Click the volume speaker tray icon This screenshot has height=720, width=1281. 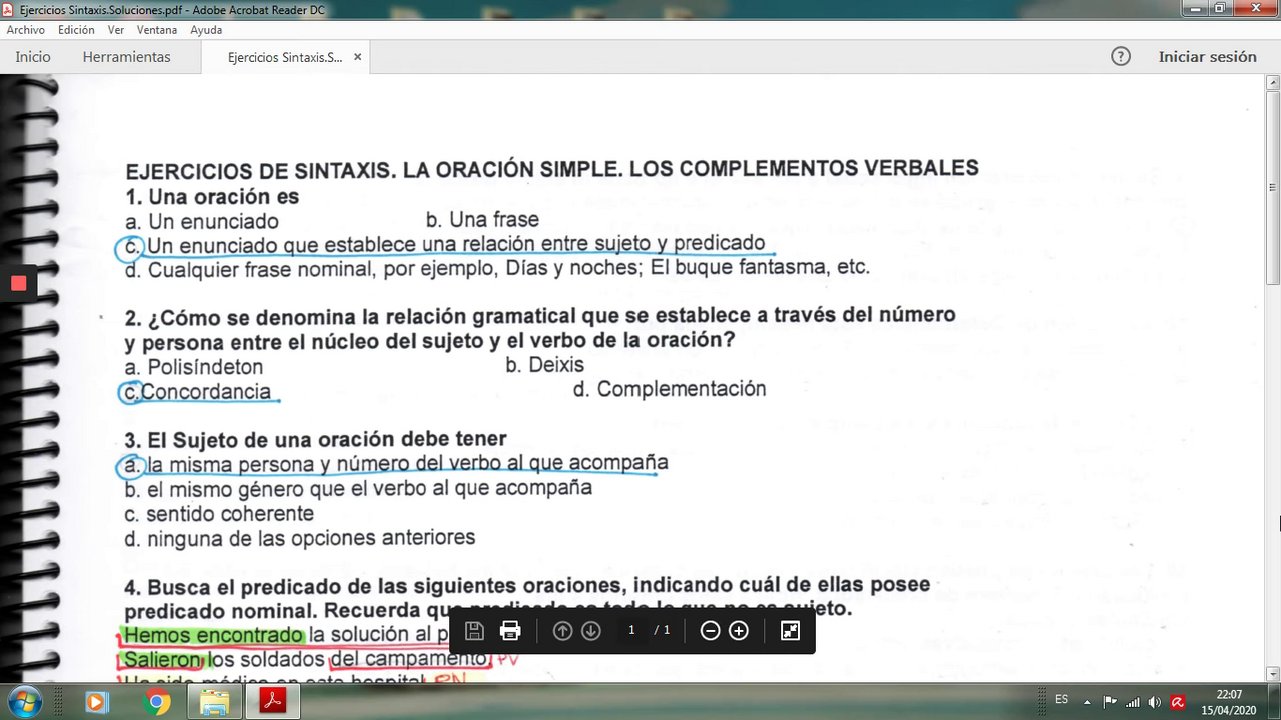[x=1155, y=702]
